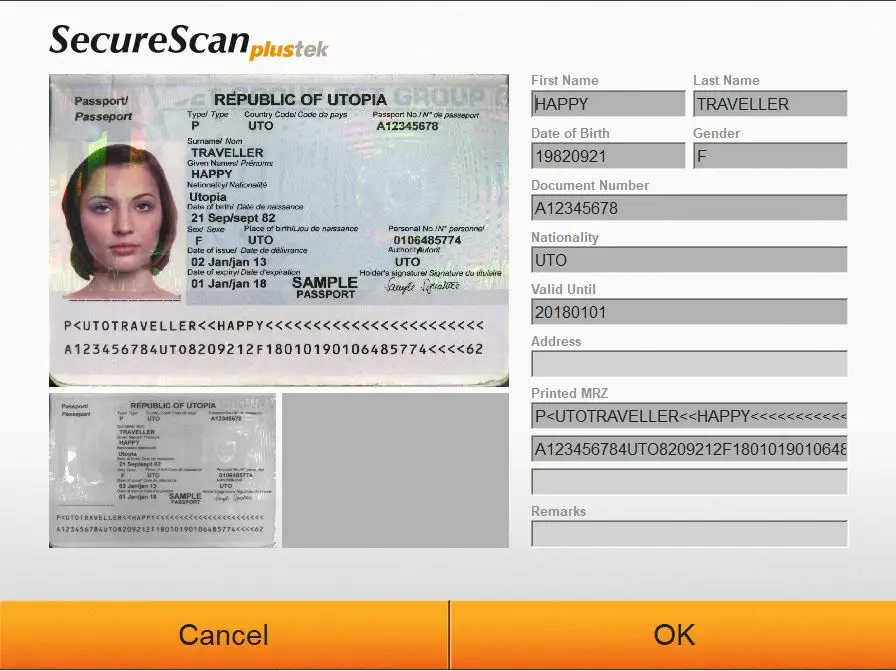The image size is (896, 671).
Task: Click the Document Number label
Action: (x=590, y=185)
